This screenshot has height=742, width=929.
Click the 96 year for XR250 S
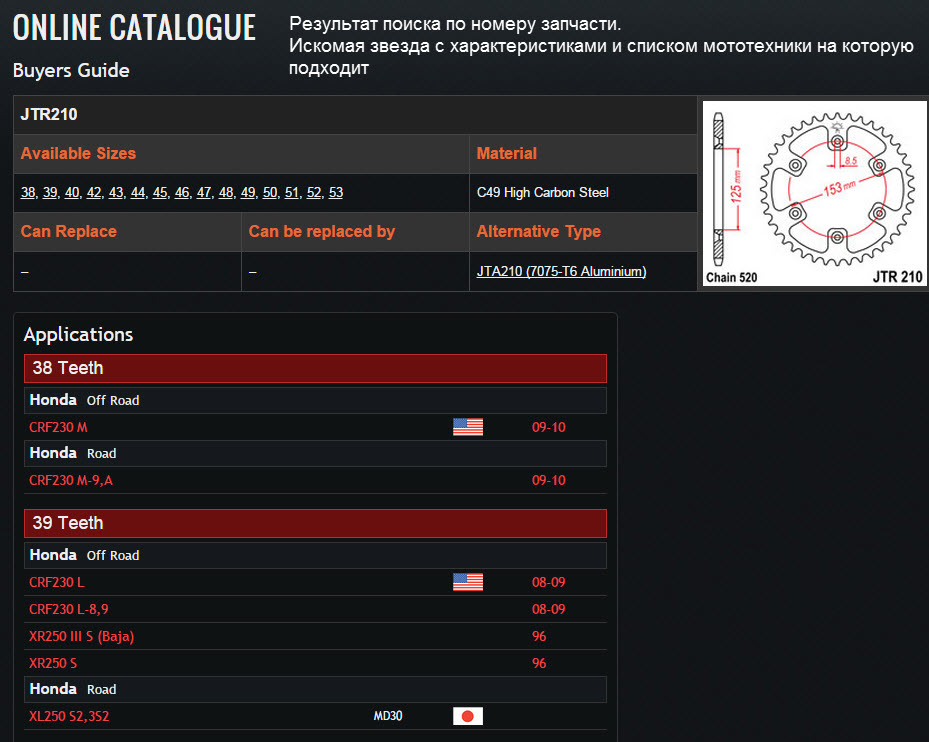[539, 663]
